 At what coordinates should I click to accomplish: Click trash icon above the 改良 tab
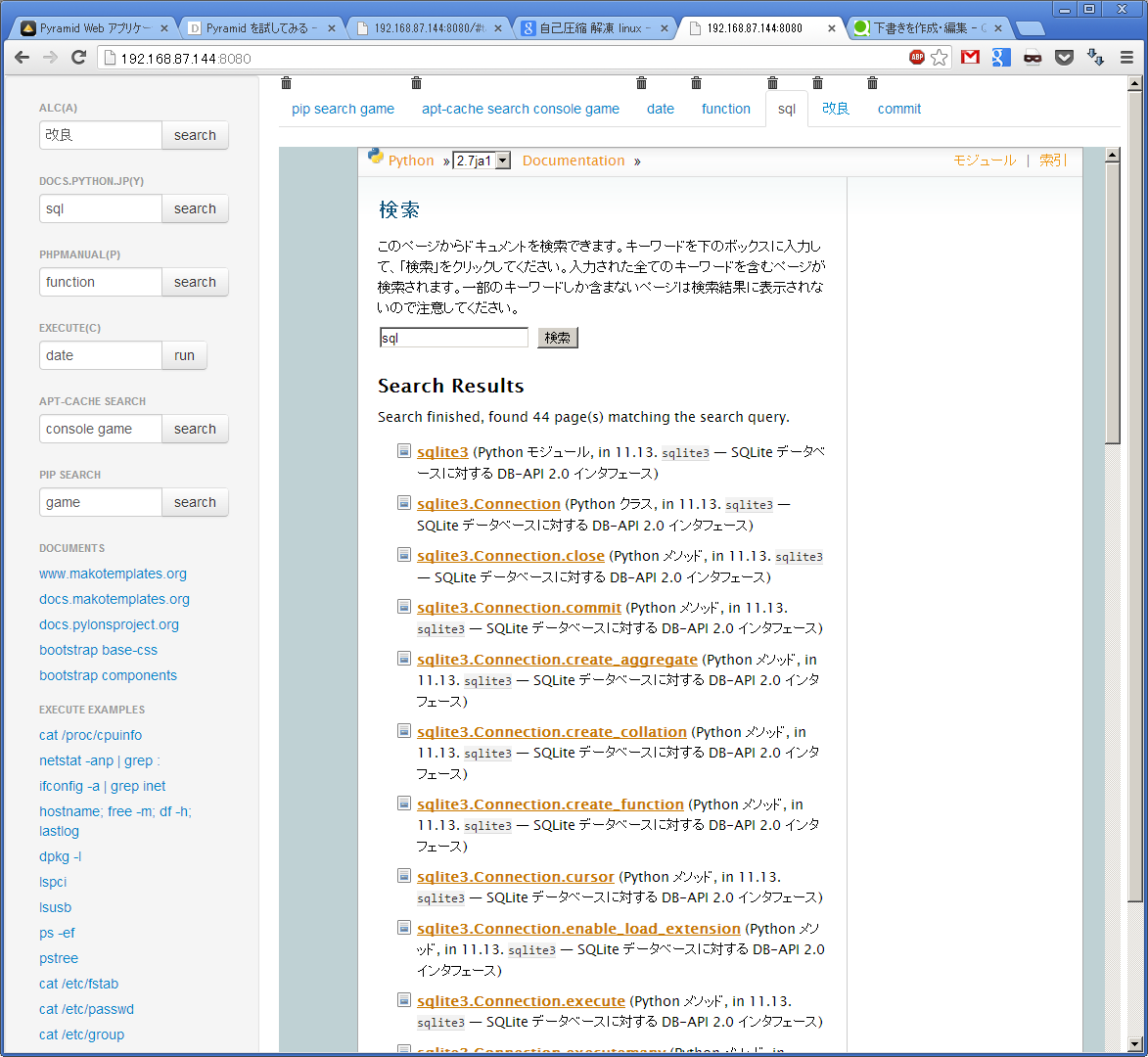pyautogui.click(x=818, y=83)
